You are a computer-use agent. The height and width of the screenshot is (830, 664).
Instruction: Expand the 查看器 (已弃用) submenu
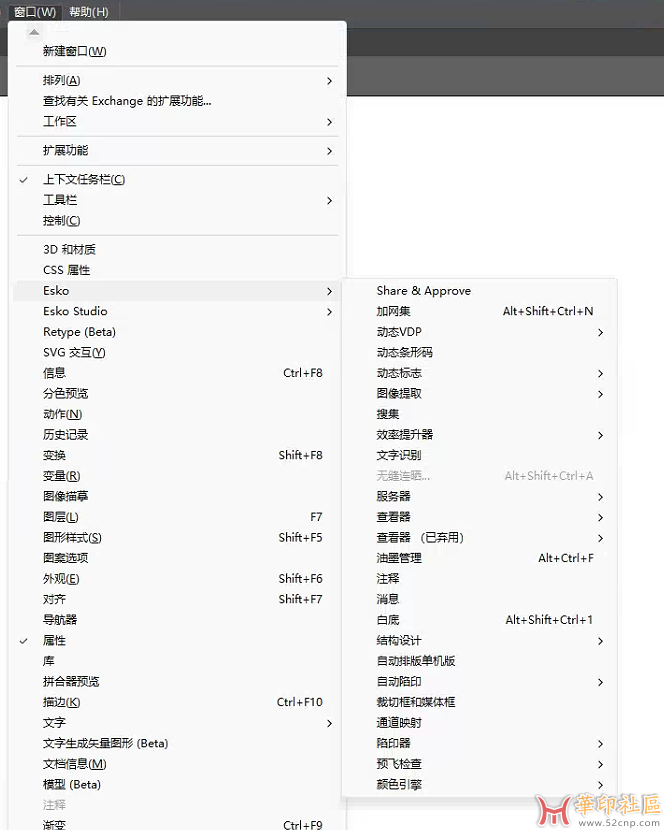[479, 538]
